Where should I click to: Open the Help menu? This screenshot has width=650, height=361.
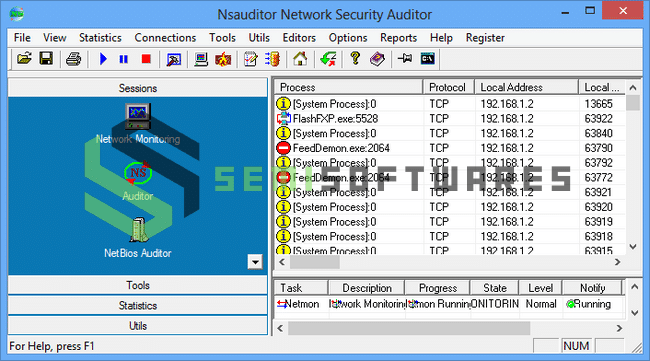pos(441,38)
